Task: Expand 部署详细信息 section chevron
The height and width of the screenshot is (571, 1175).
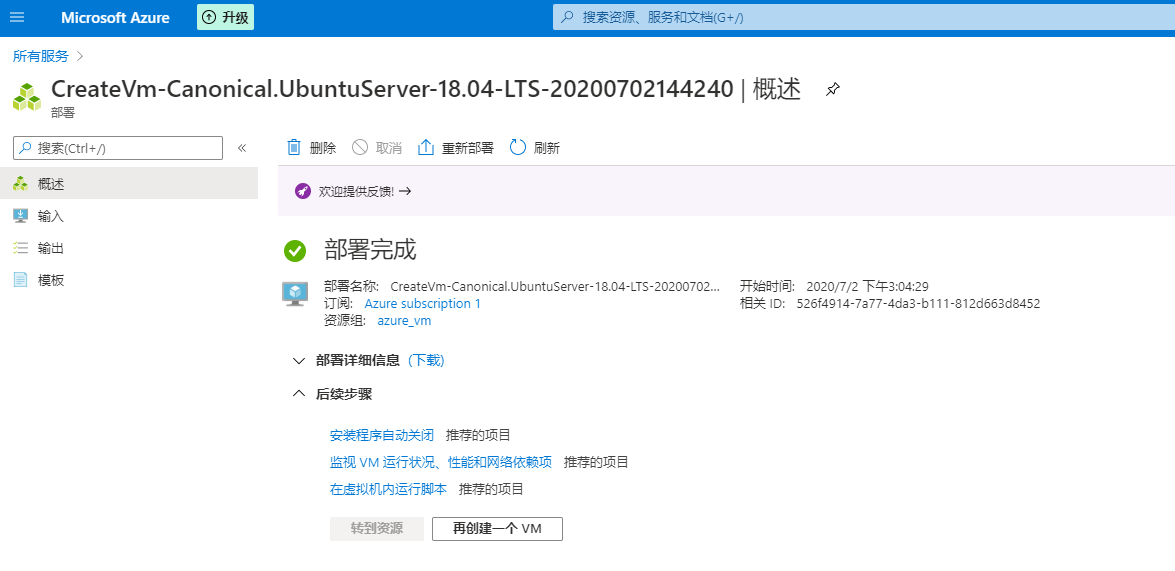Action: [299, 360]
